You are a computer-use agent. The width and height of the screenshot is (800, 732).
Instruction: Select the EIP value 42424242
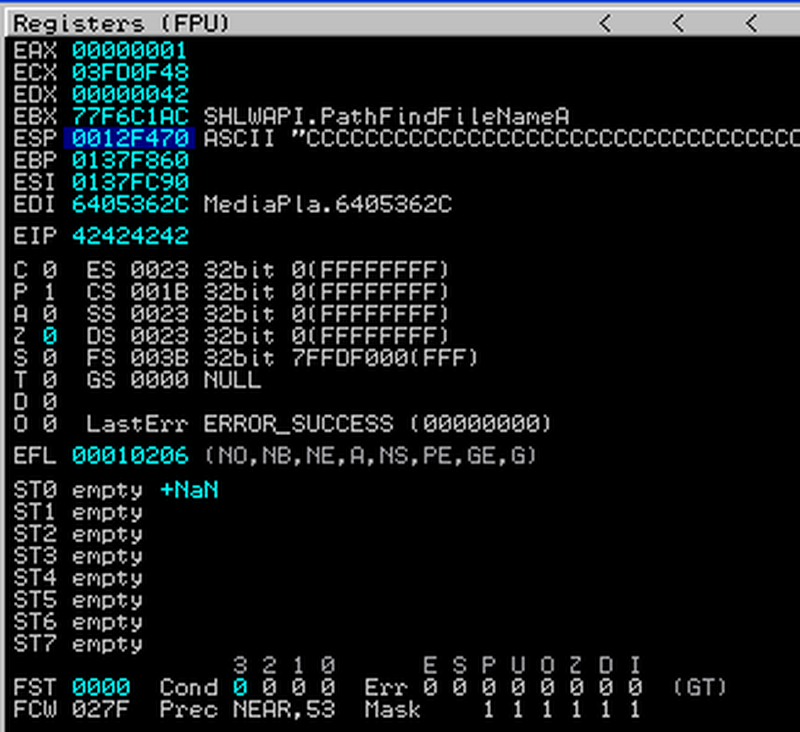[x=129, y=236]
